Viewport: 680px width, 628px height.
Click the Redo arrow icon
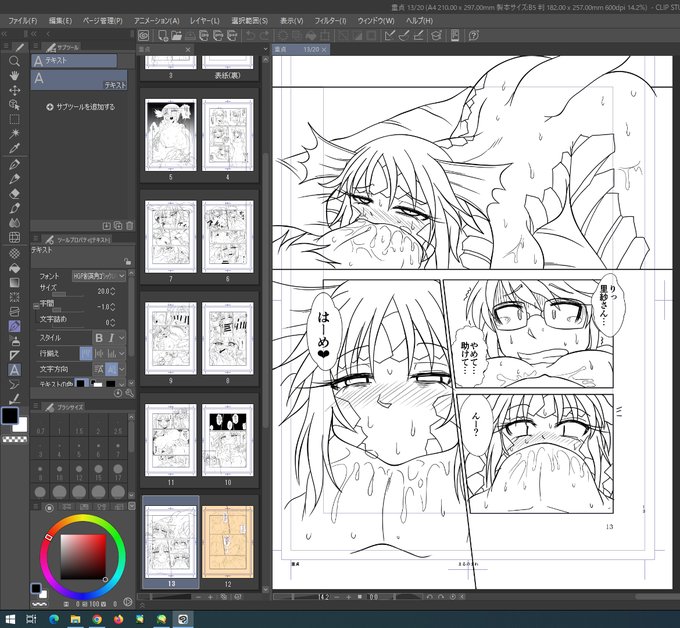pos(264,36)
